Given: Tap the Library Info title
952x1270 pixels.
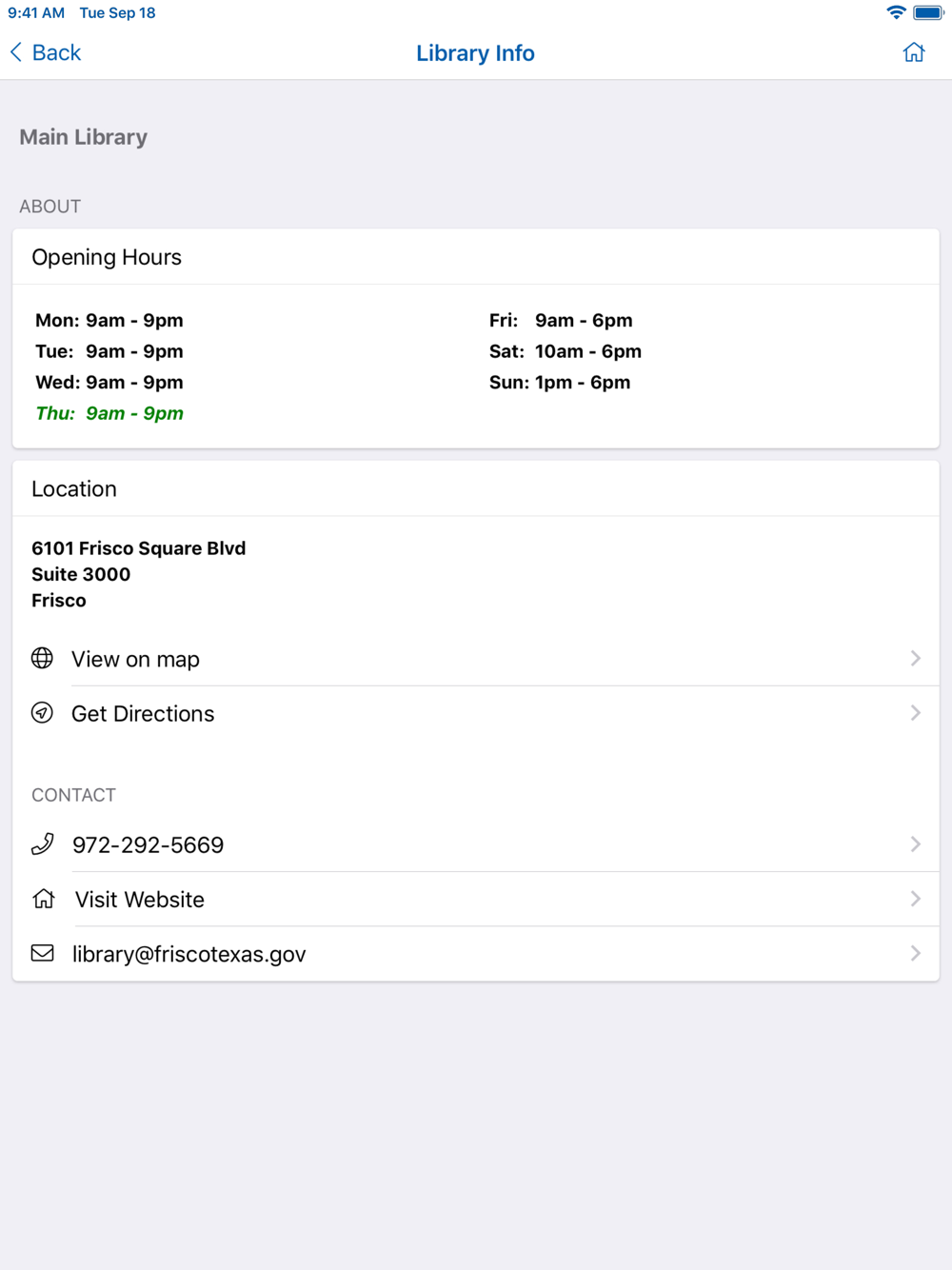Looking at the screenshot, I should click(x=475, y=53).
